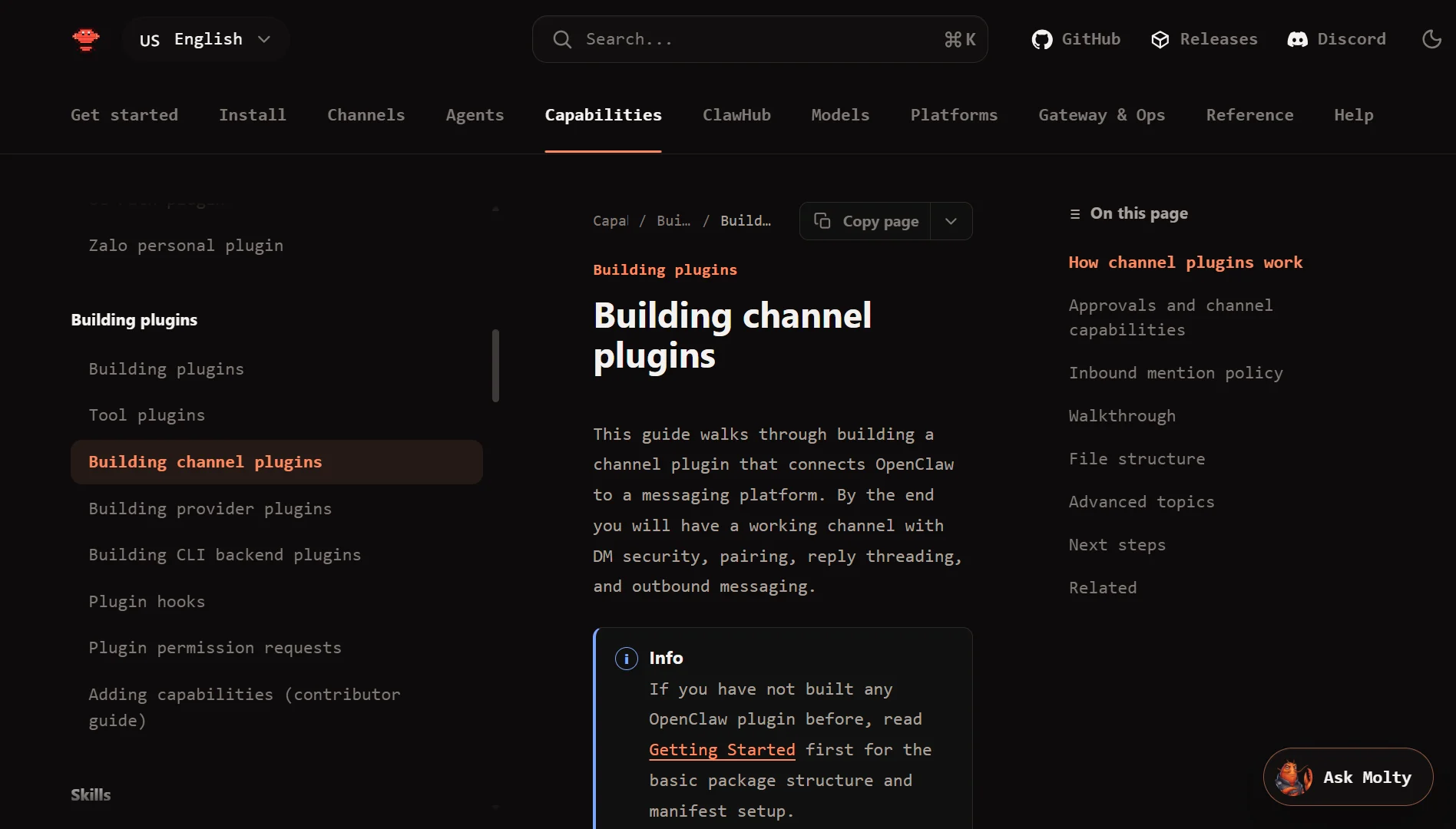Switch to Models tab
1456x829 pixels.
point(840,115)
